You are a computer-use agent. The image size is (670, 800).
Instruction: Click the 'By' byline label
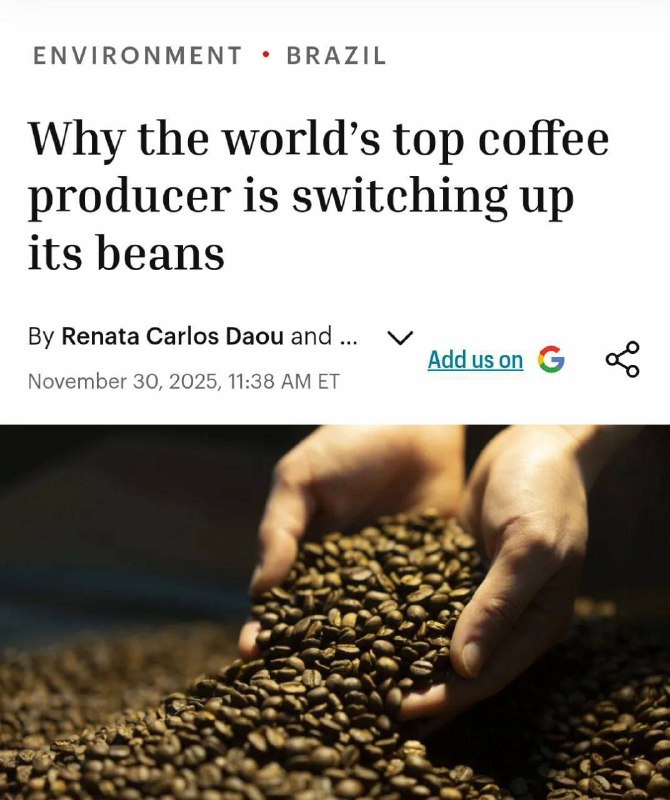(41, 337)
